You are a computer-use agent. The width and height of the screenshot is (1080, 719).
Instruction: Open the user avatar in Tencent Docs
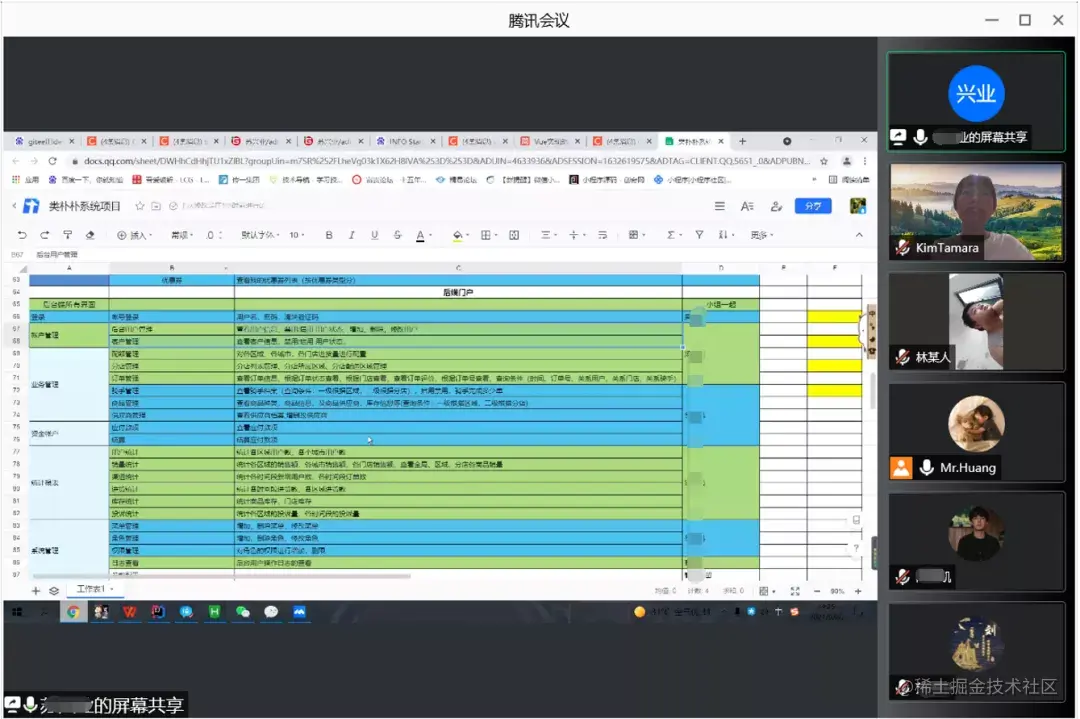(858, 206)
